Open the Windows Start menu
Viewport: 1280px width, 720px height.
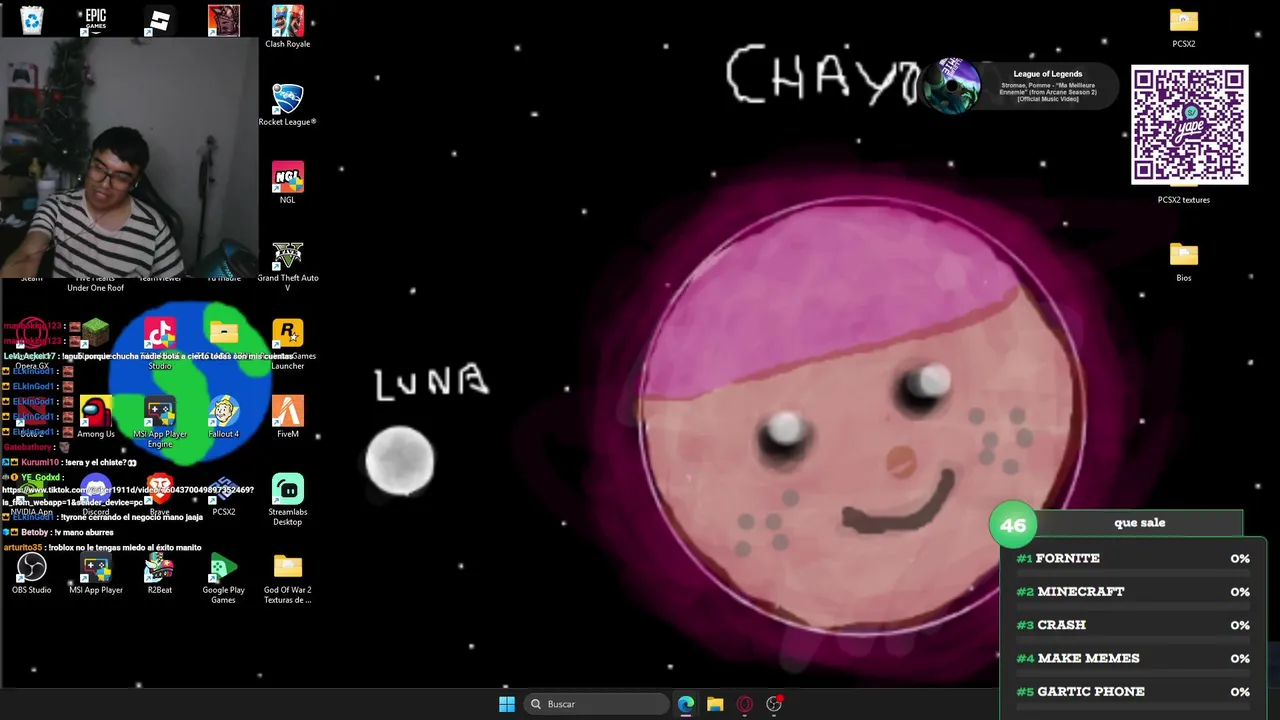507,704
